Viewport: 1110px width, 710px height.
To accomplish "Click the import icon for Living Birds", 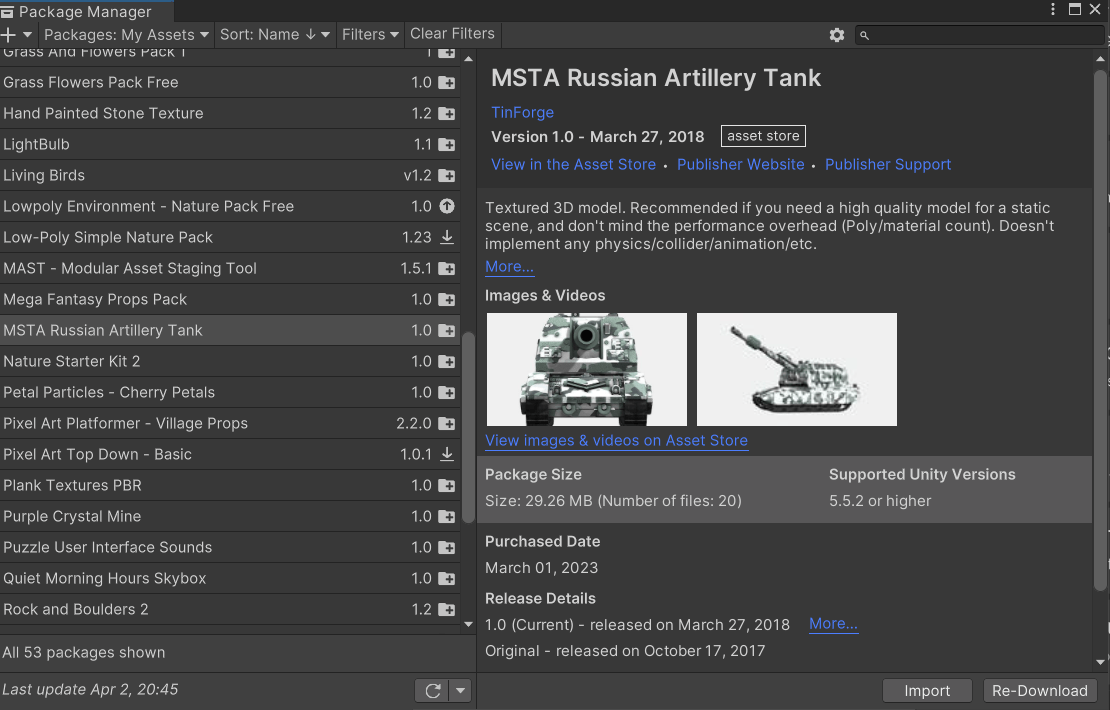I will (447, 176).
